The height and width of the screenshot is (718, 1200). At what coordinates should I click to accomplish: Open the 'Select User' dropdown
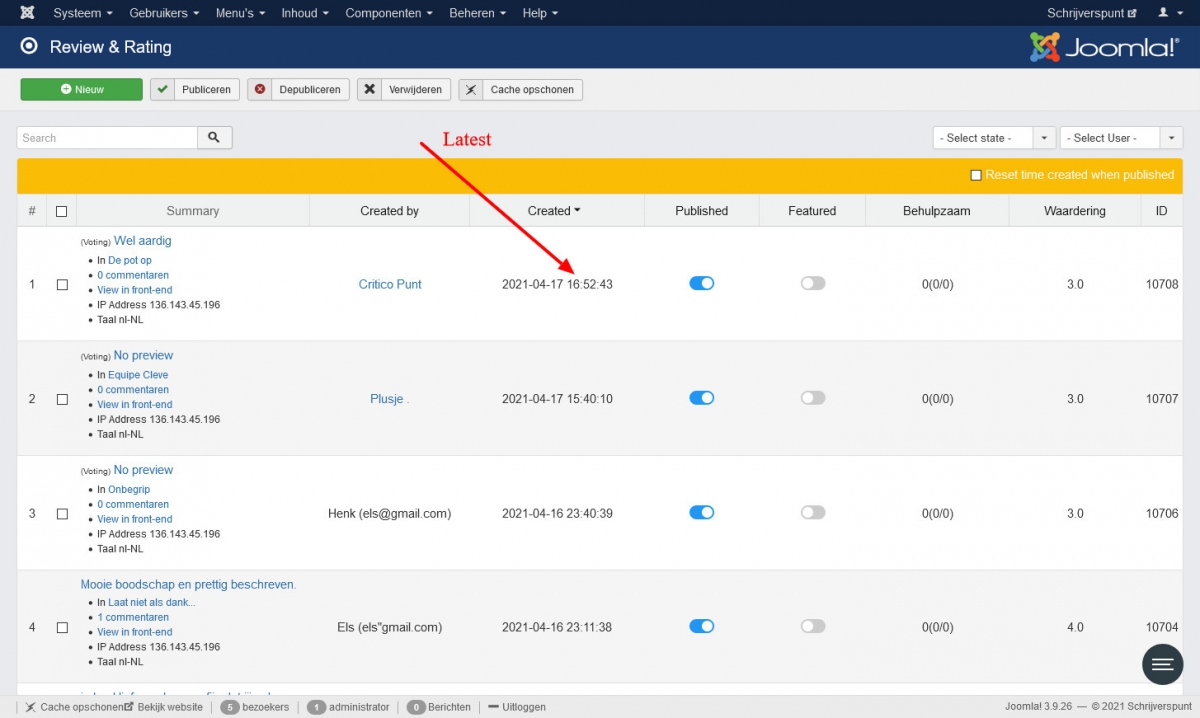pyautogui.click(x=1121, y=138)
